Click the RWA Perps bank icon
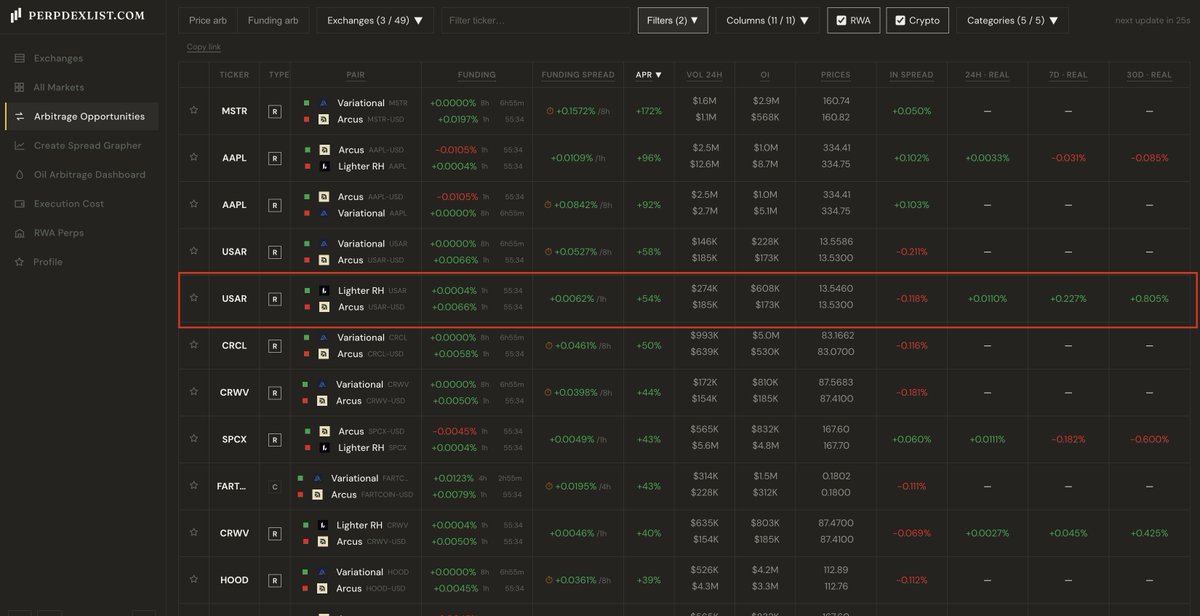 19,233
